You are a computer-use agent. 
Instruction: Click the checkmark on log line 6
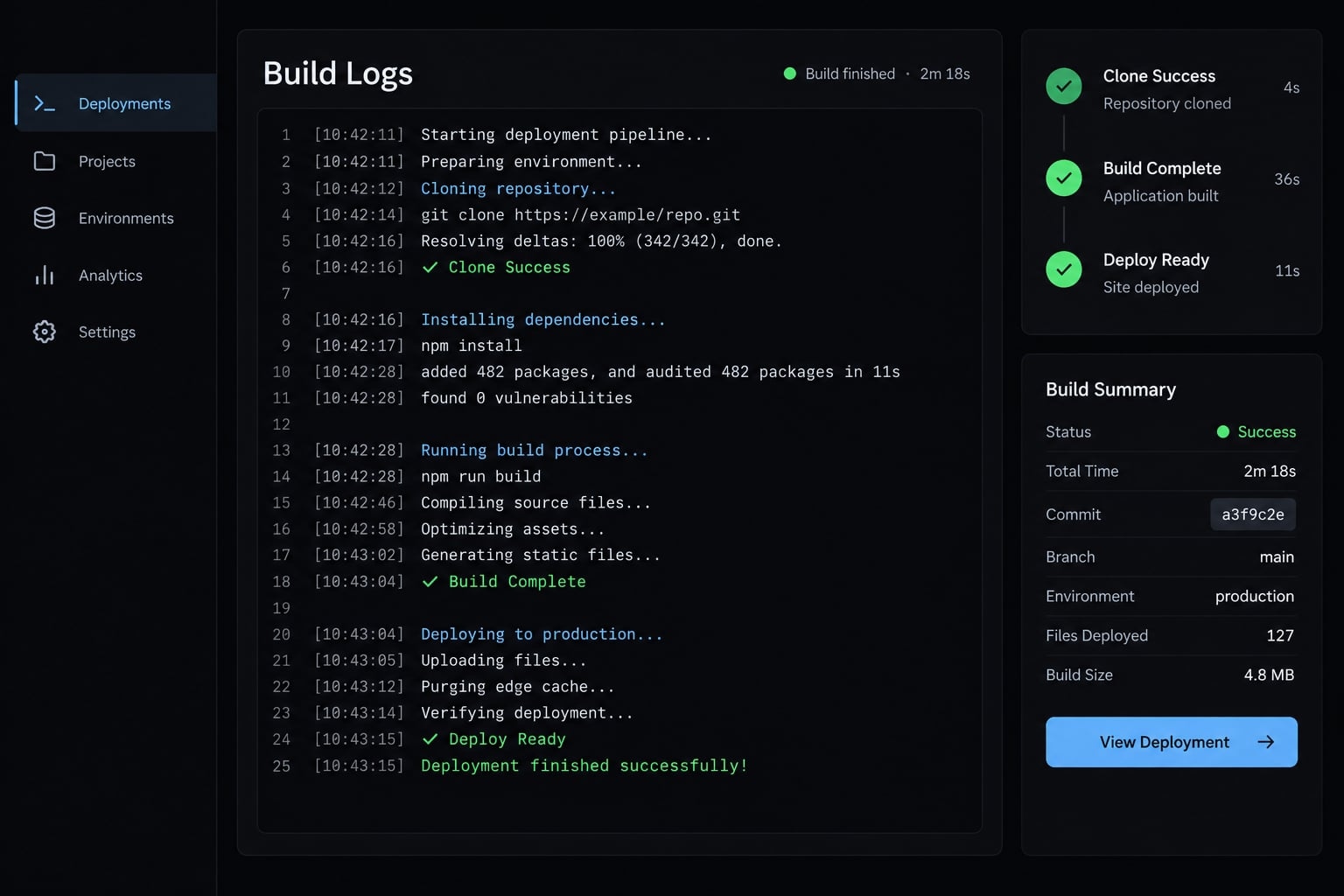pos(430,268)
